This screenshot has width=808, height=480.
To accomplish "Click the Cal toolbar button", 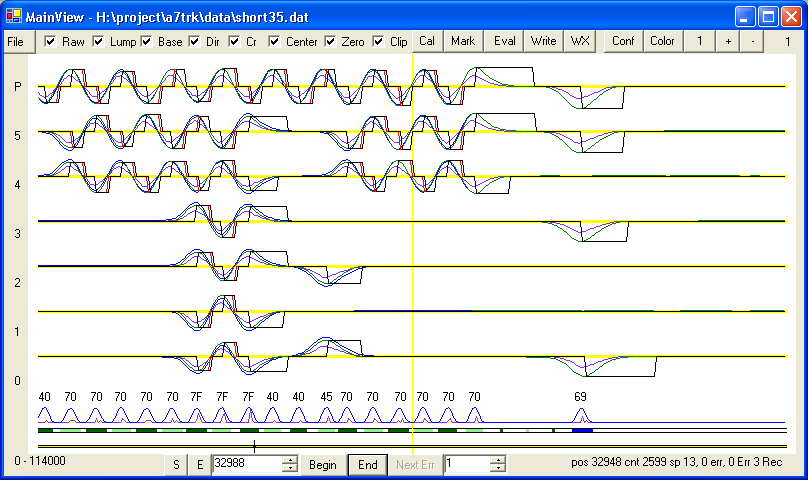I will coord(427,41).
